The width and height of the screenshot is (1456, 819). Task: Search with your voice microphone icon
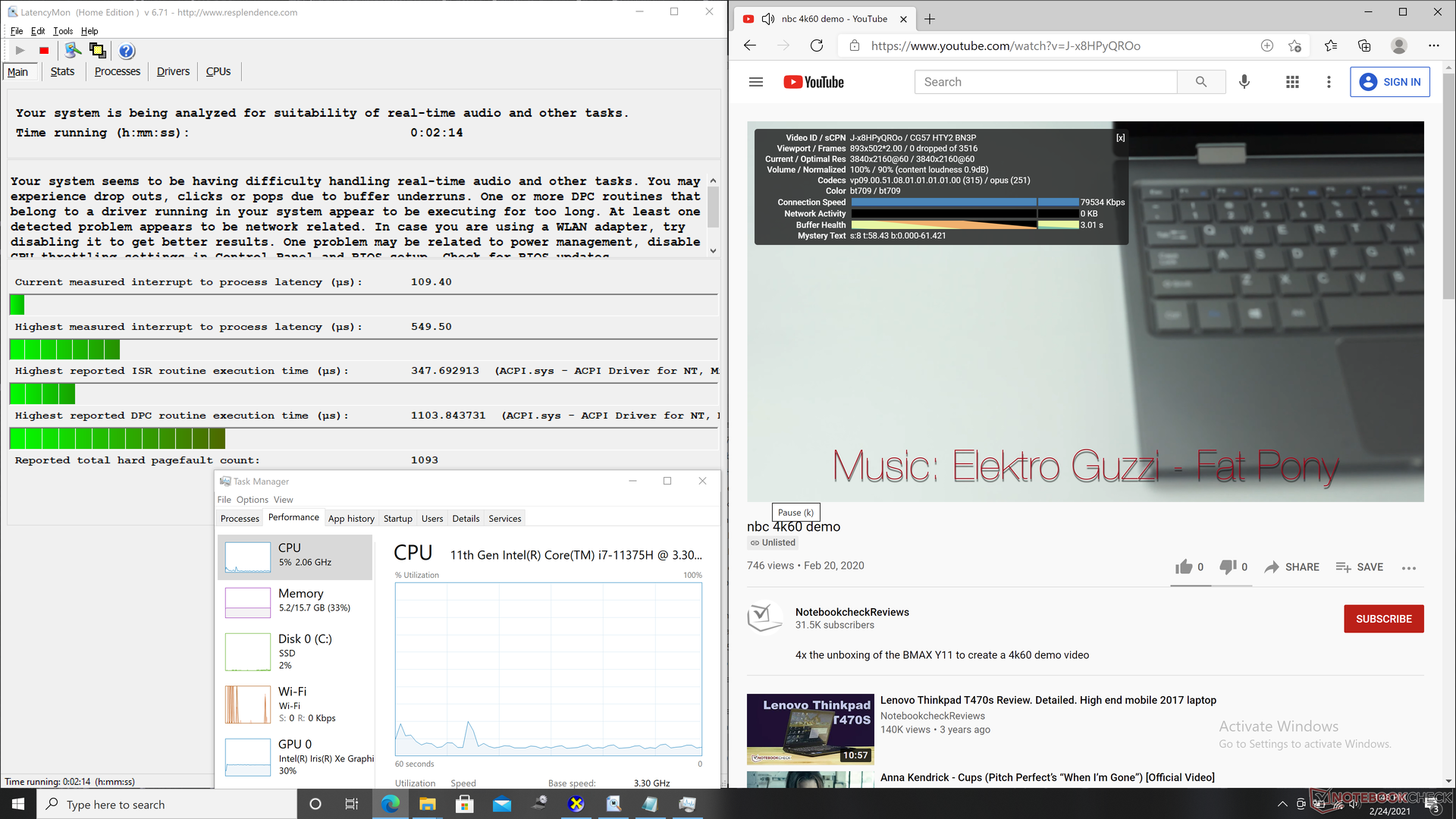click(1244, 82)
